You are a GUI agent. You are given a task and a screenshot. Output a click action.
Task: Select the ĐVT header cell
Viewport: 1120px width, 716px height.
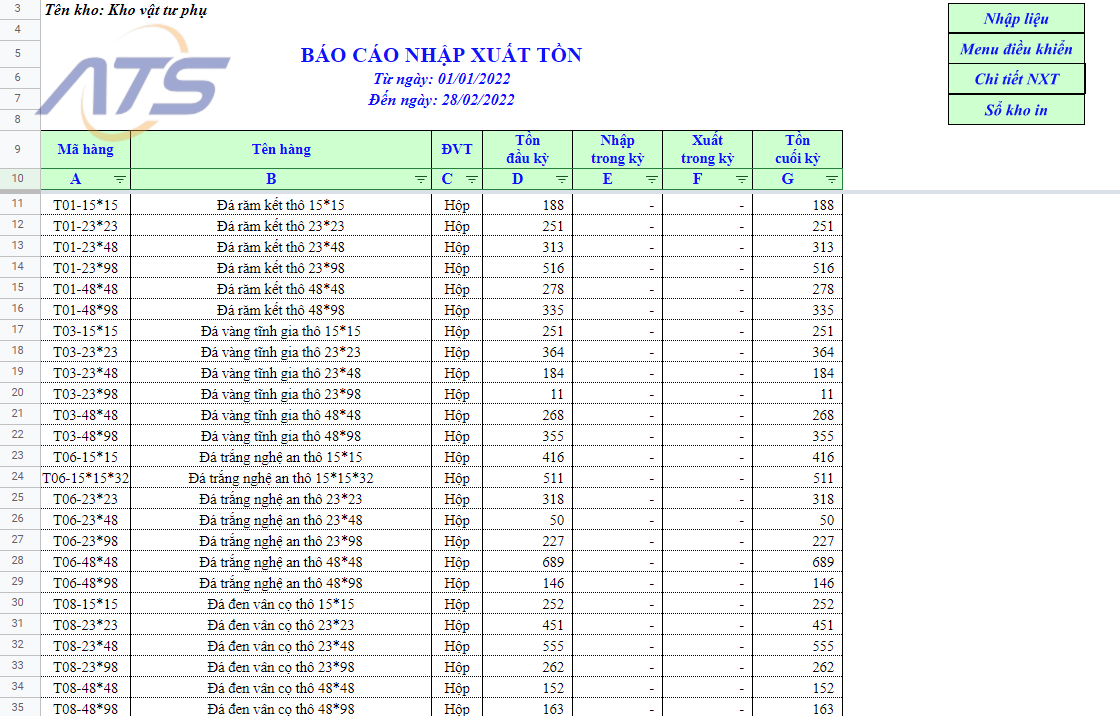[457, 149]
